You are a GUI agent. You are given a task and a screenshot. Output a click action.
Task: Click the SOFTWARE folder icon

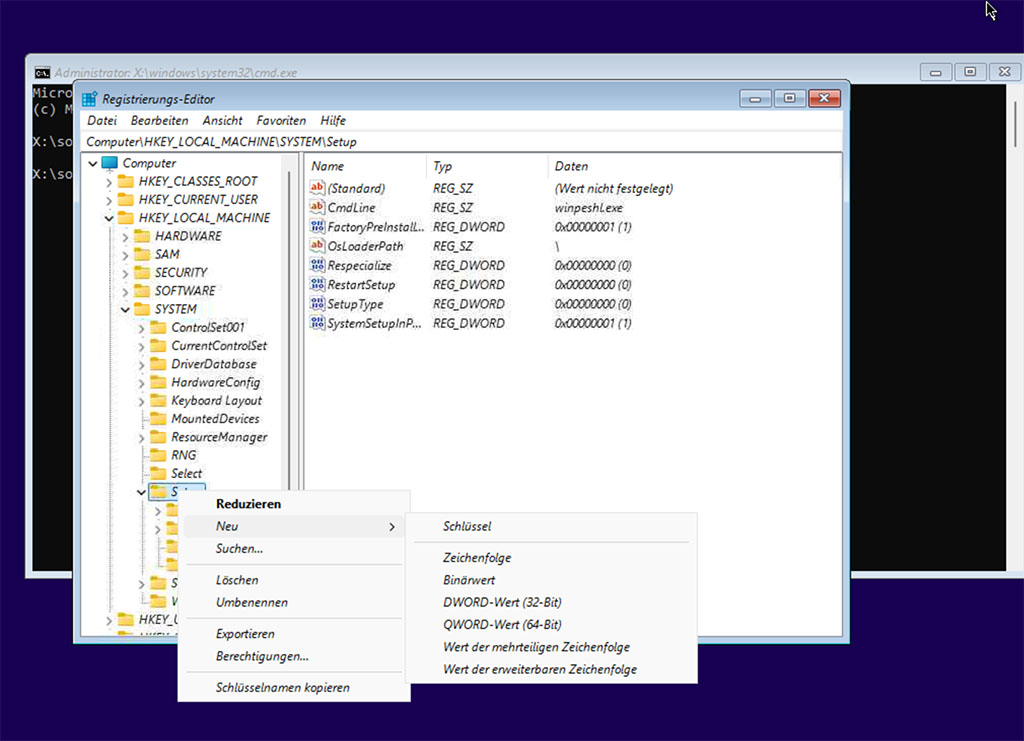(142, 291)
